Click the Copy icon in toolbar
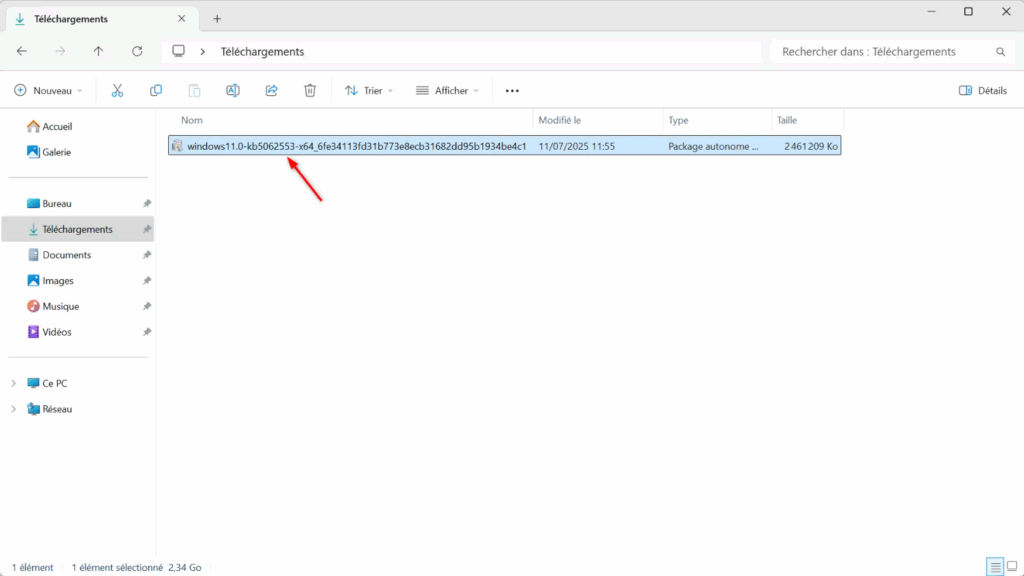The image size is (1024, 576). click(x=156, y=91)
